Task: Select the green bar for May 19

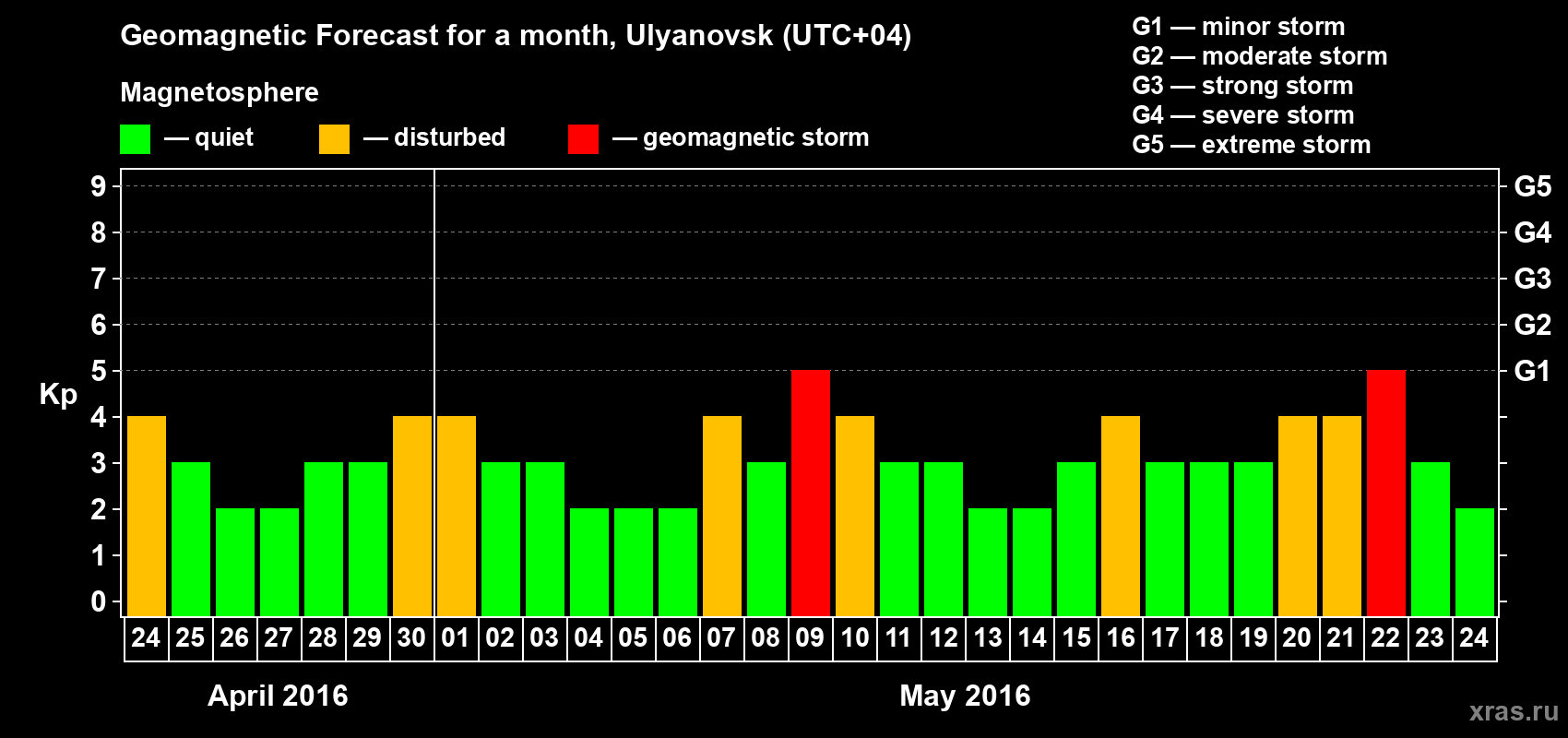Action: coord(1253,539)
